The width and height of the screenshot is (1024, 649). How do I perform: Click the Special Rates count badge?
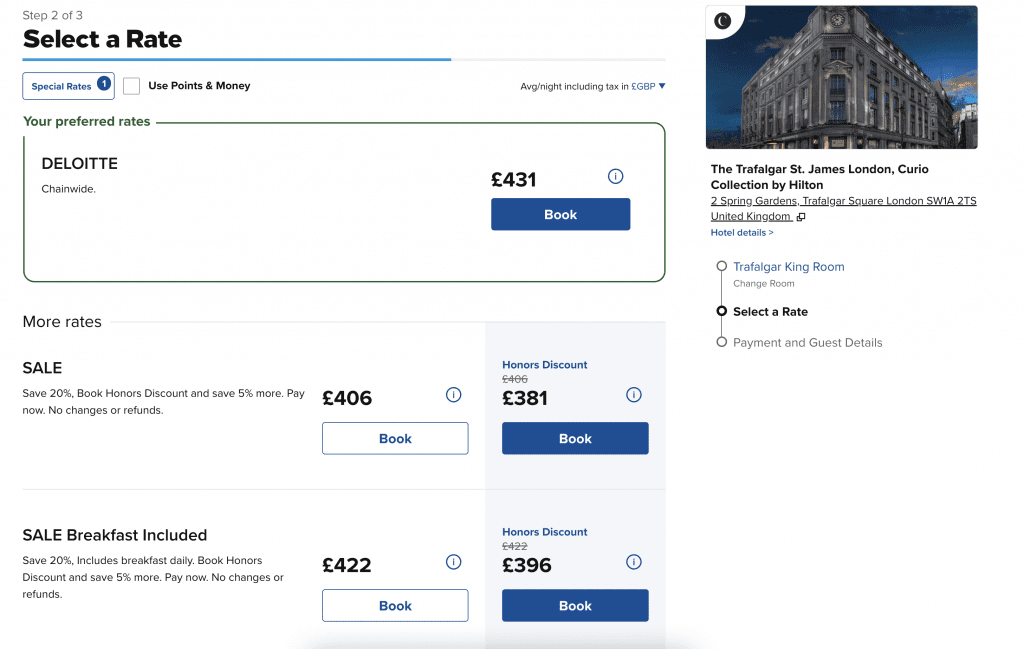point(103,84)
